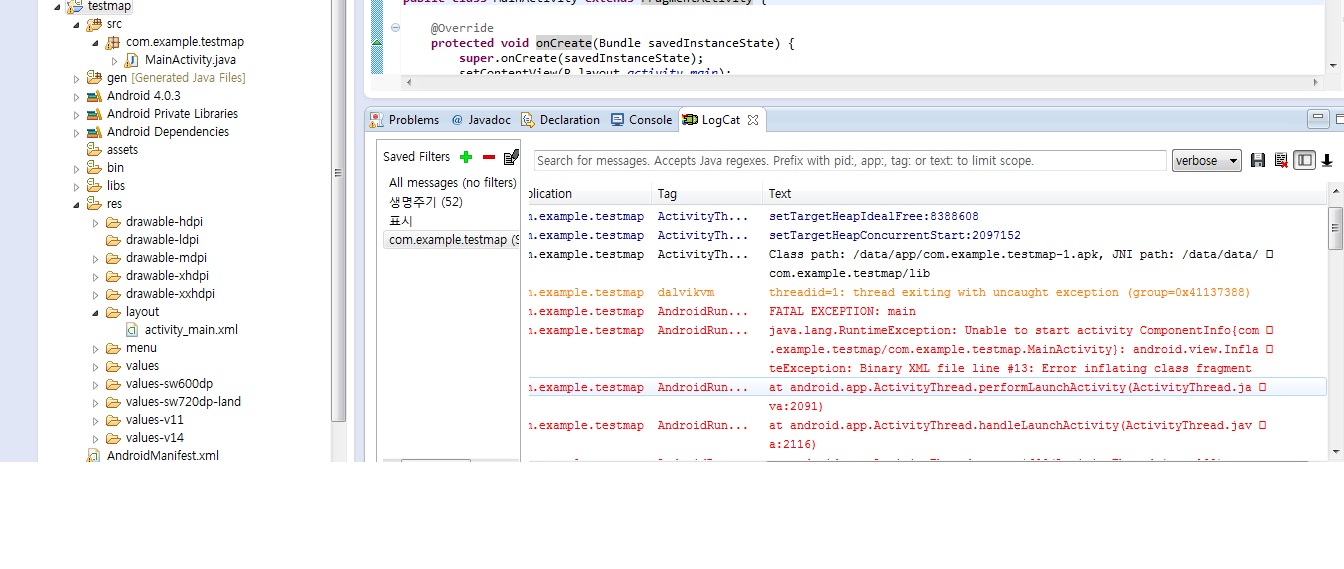Select dalvikvm thread exiting log line

click(x=1009, y=293)
